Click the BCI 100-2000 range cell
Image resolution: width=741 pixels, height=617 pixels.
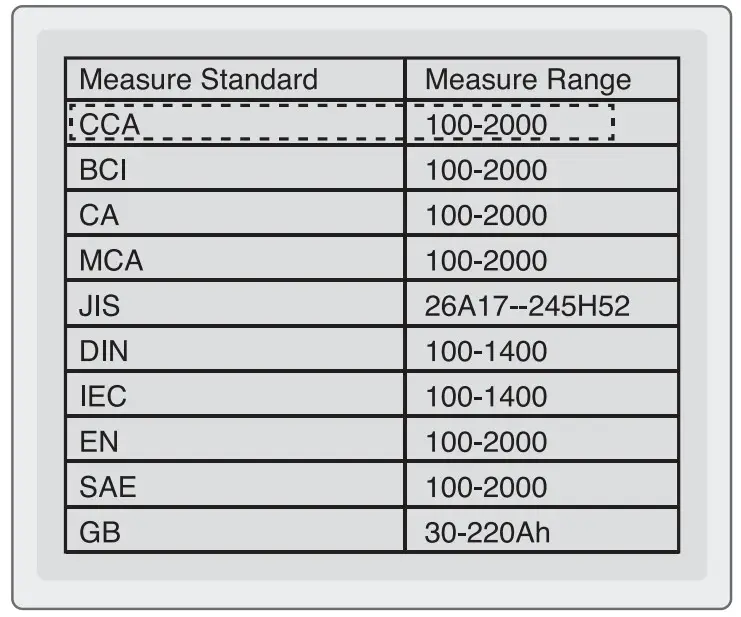(x=487, y=170)
